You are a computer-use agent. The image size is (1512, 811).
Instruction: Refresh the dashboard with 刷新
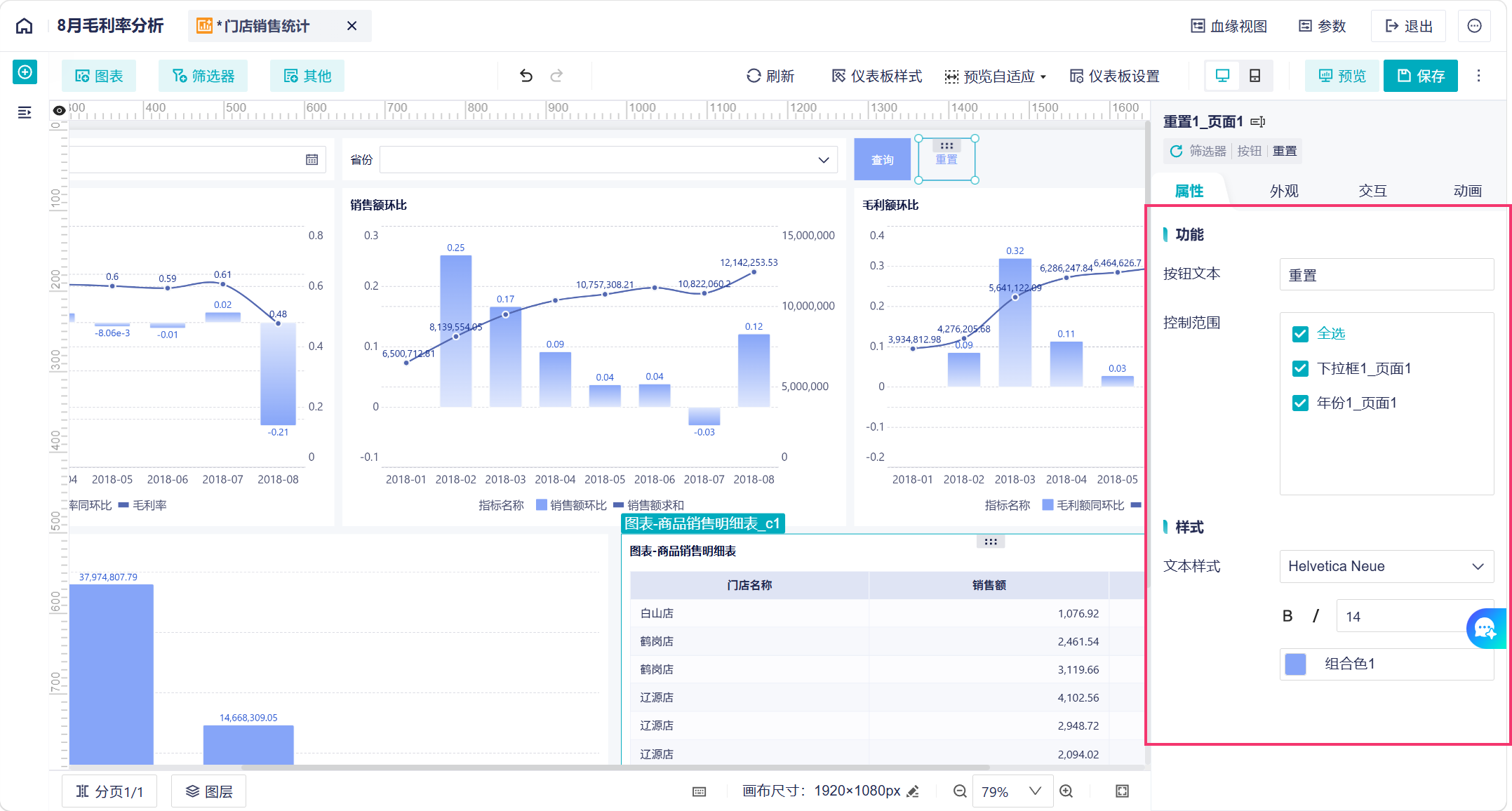[x=770, y=76]
